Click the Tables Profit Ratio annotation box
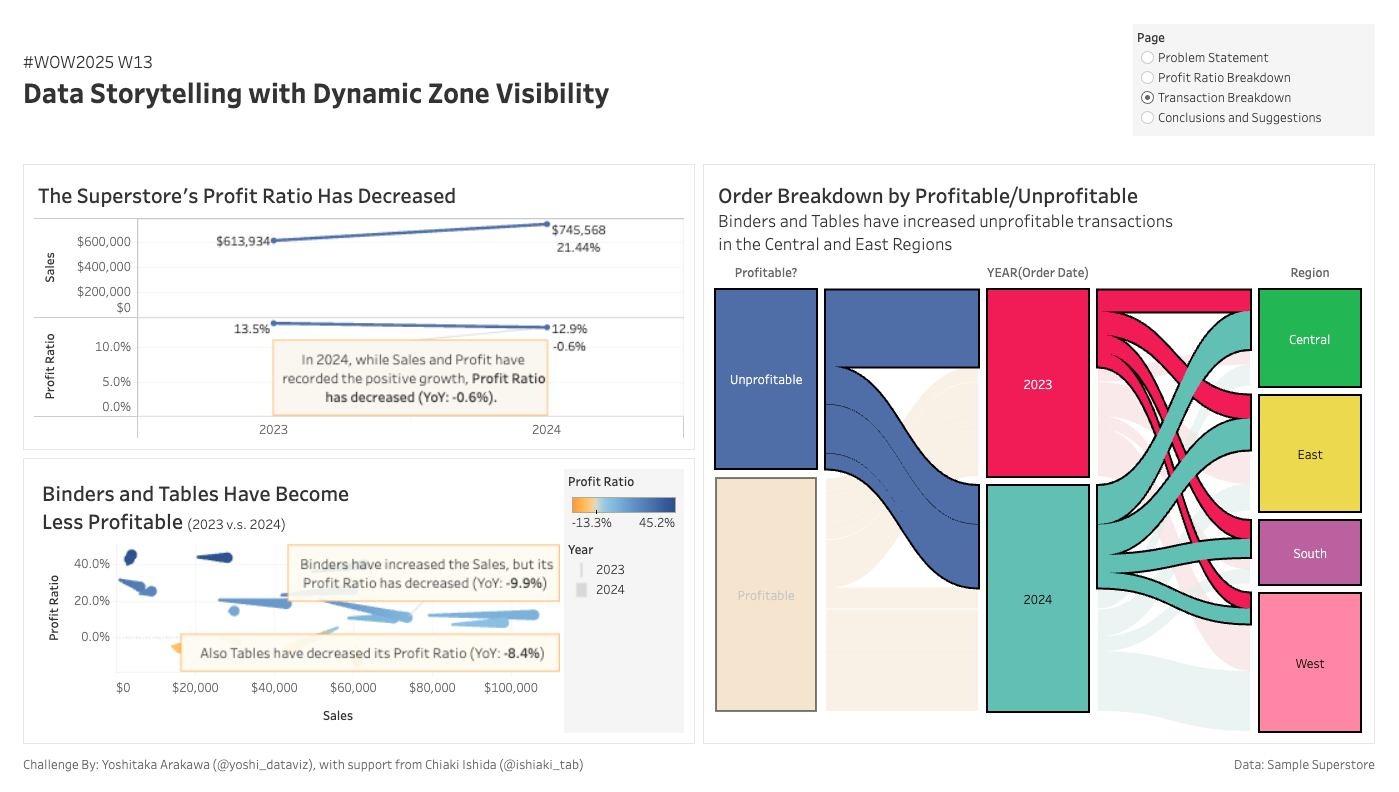 pyautogui.click(x=370, y=653)
